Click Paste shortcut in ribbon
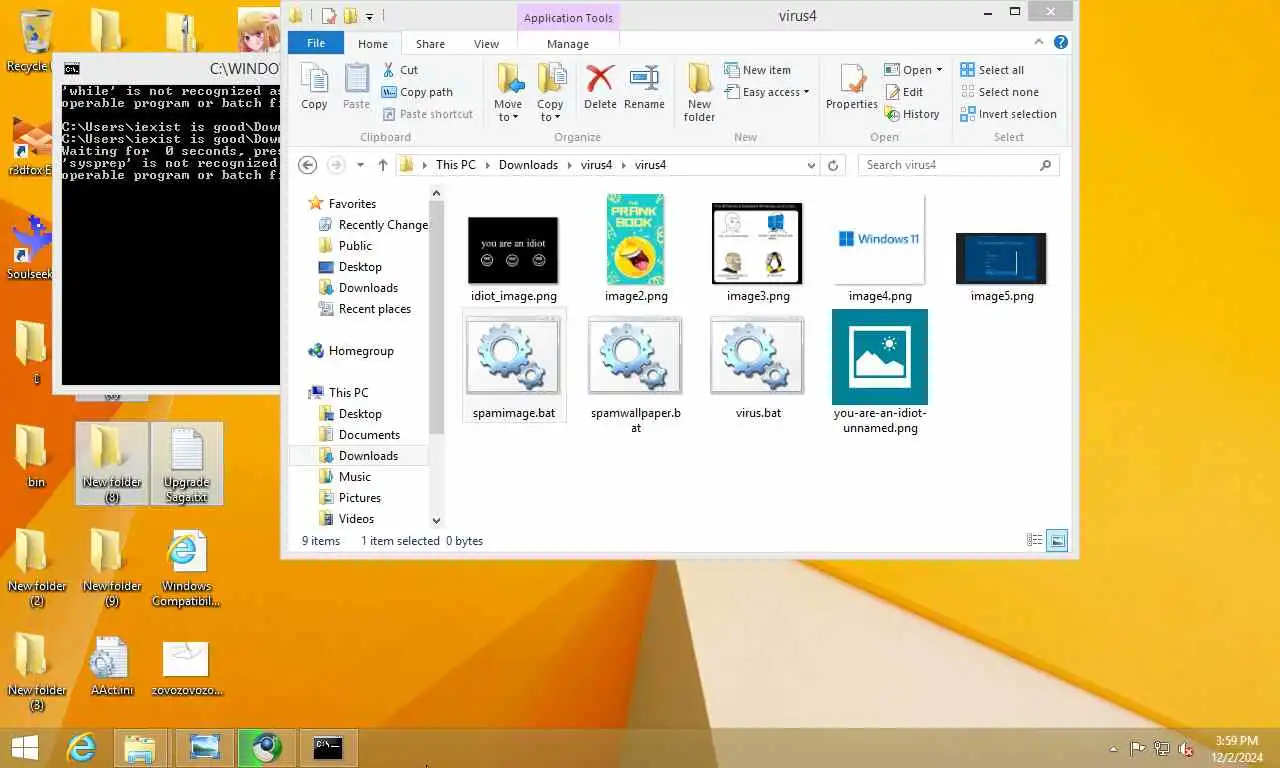 [427, 114]
